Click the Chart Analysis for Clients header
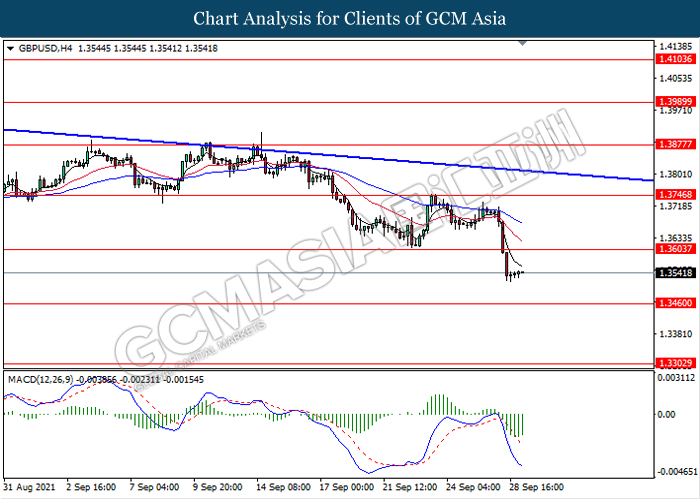The image size is (700, 500). [x=350, y=19]
